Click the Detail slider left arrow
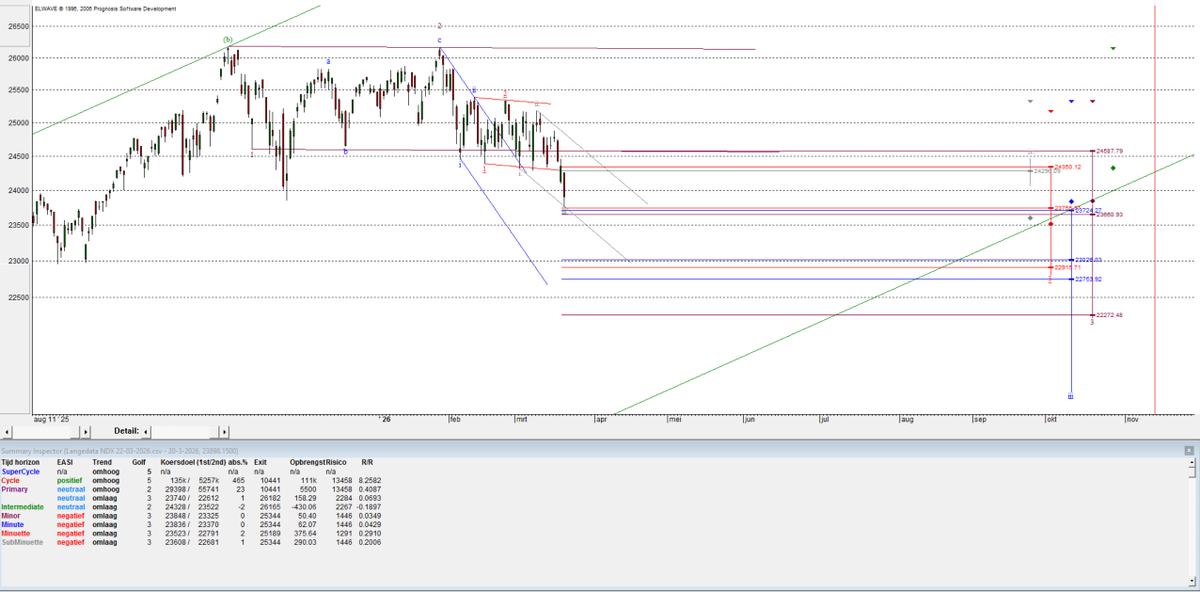 click(148, 431)
